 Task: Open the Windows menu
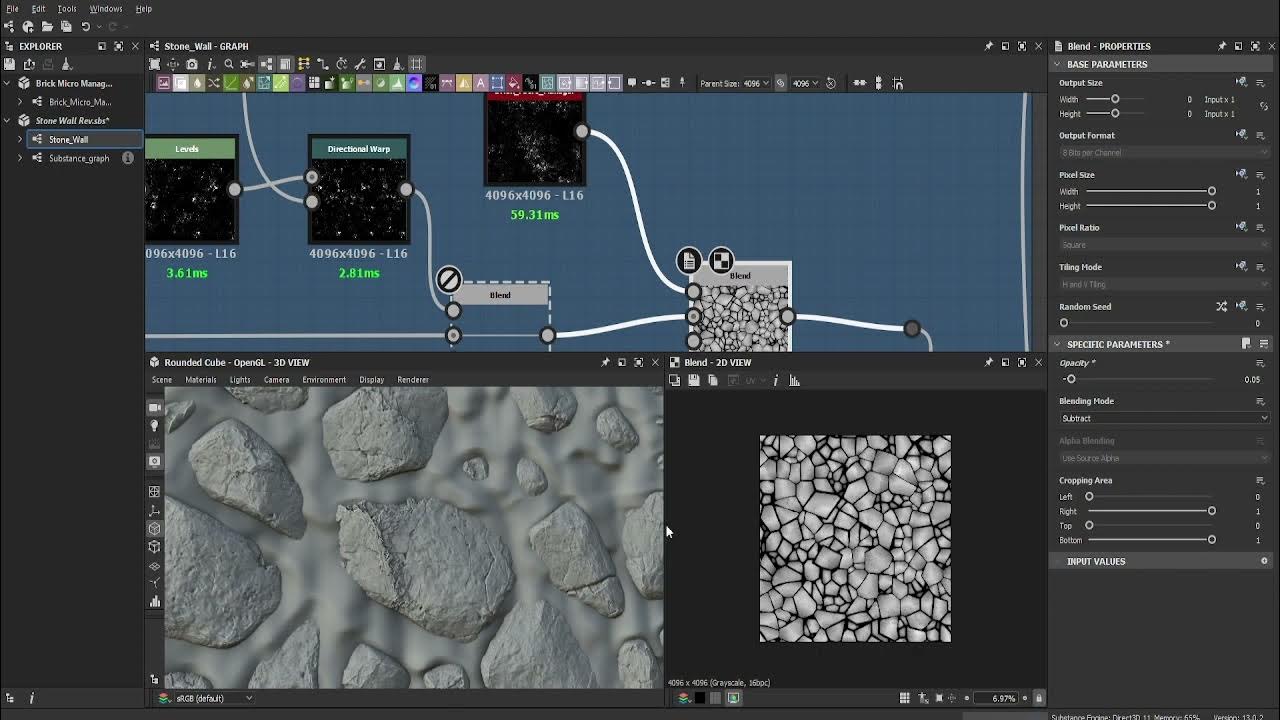coord(106,9)
